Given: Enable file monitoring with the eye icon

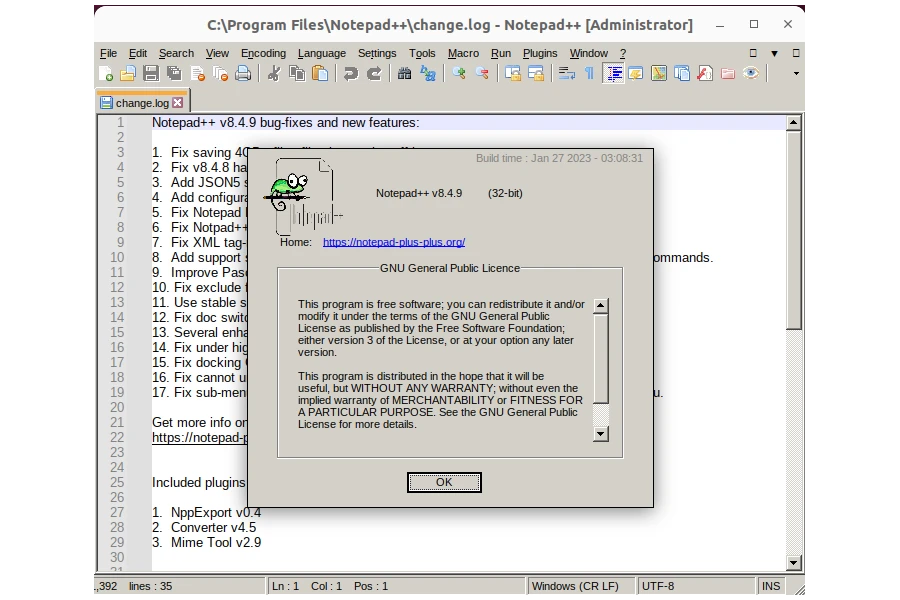Looking at the screenshot, I should coord(753,73).
